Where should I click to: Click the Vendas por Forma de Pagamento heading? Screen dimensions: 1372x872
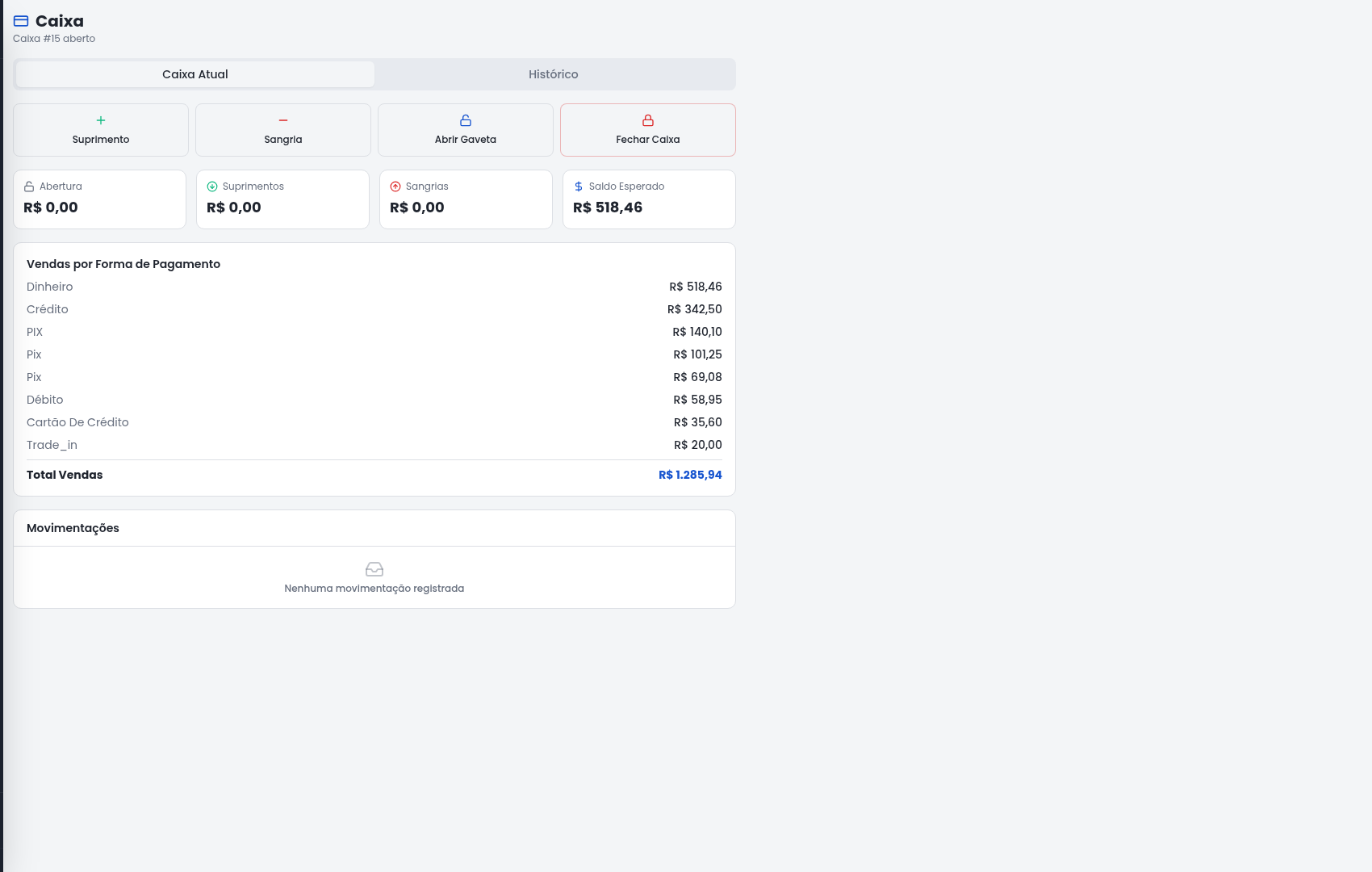pos(123,264)
